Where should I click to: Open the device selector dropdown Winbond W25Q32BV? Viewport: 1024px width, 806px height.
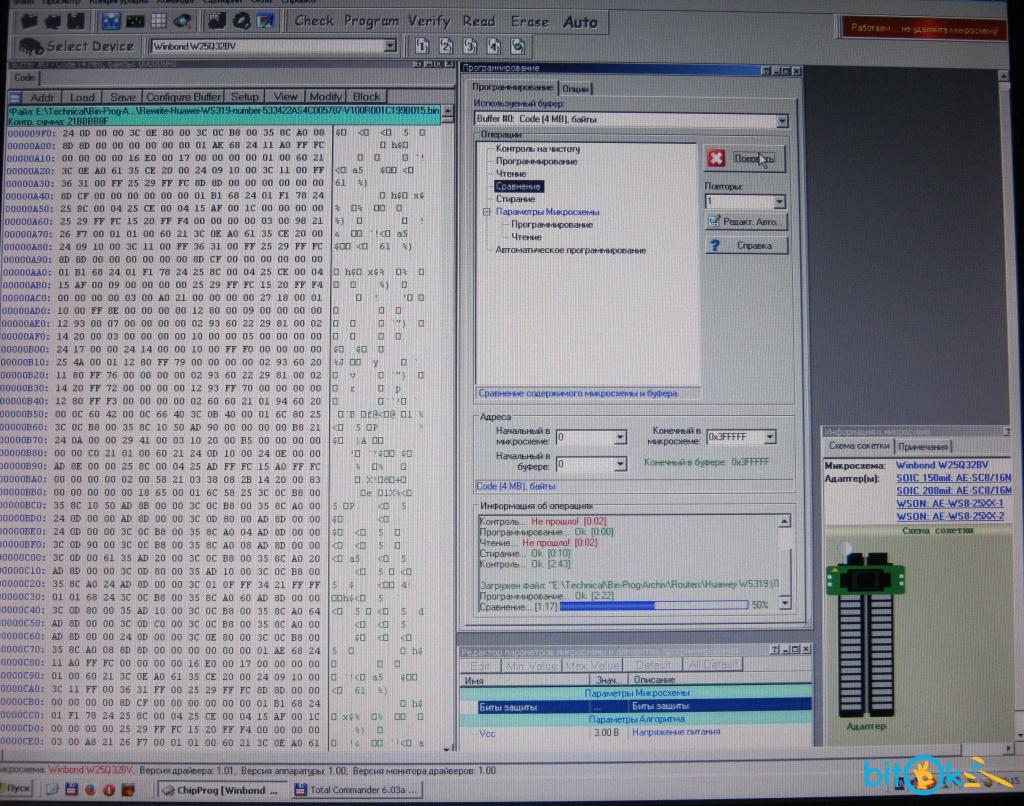click(390, 46)
